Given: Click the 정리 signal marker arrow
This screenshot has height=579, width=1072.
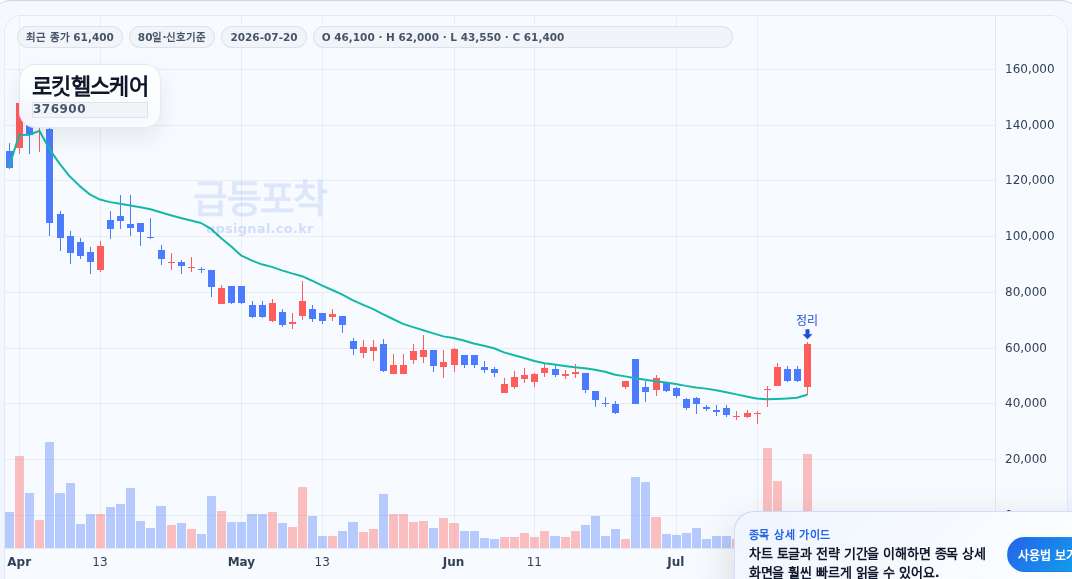Looking at the screenshot, I should coord(807,334).
